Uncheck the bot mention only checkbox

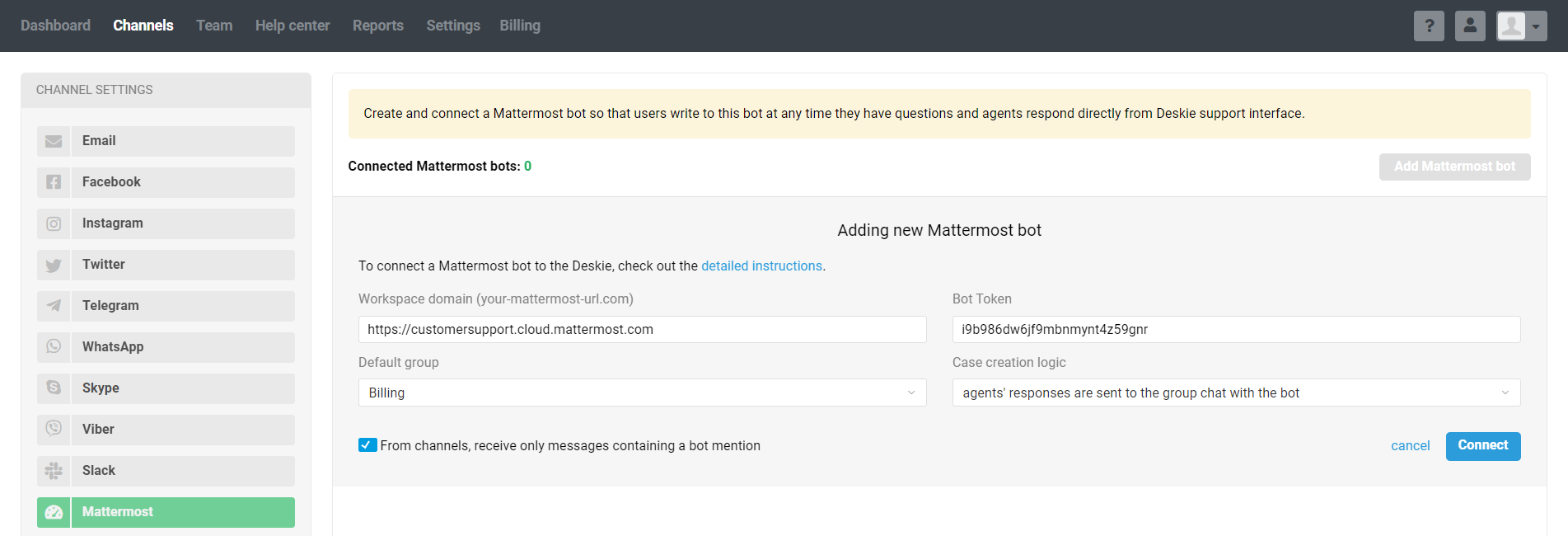pos(367,445)
